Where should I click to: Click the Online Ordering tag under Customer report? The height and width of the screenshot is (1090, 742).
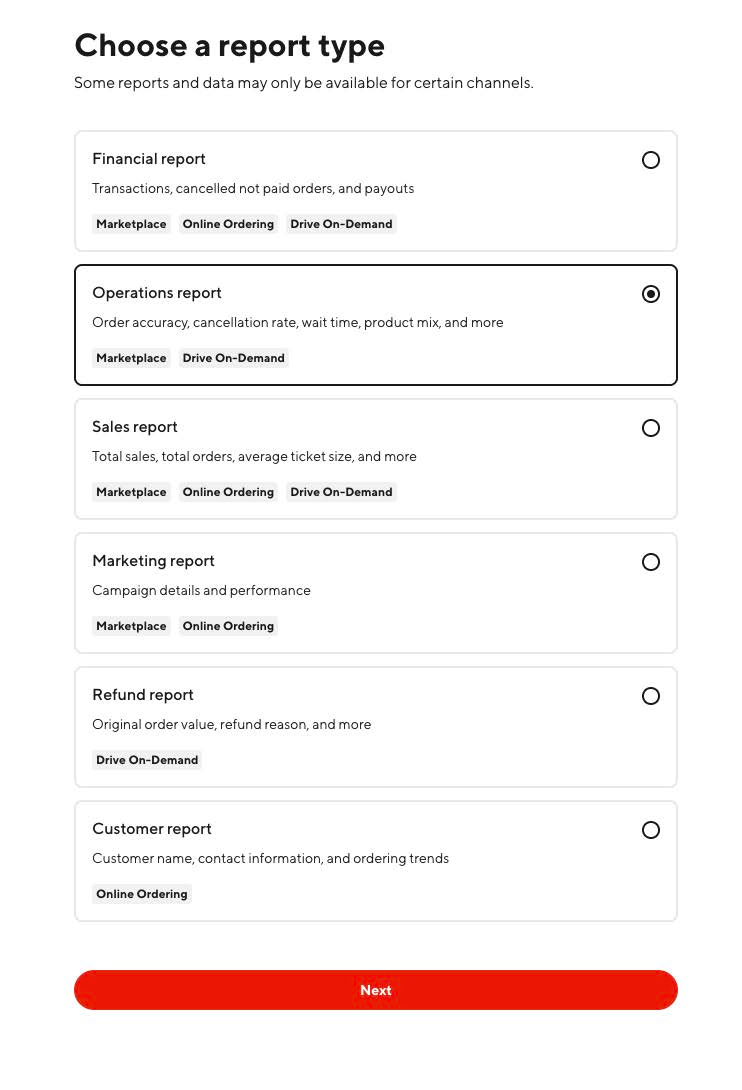point(142,895)
